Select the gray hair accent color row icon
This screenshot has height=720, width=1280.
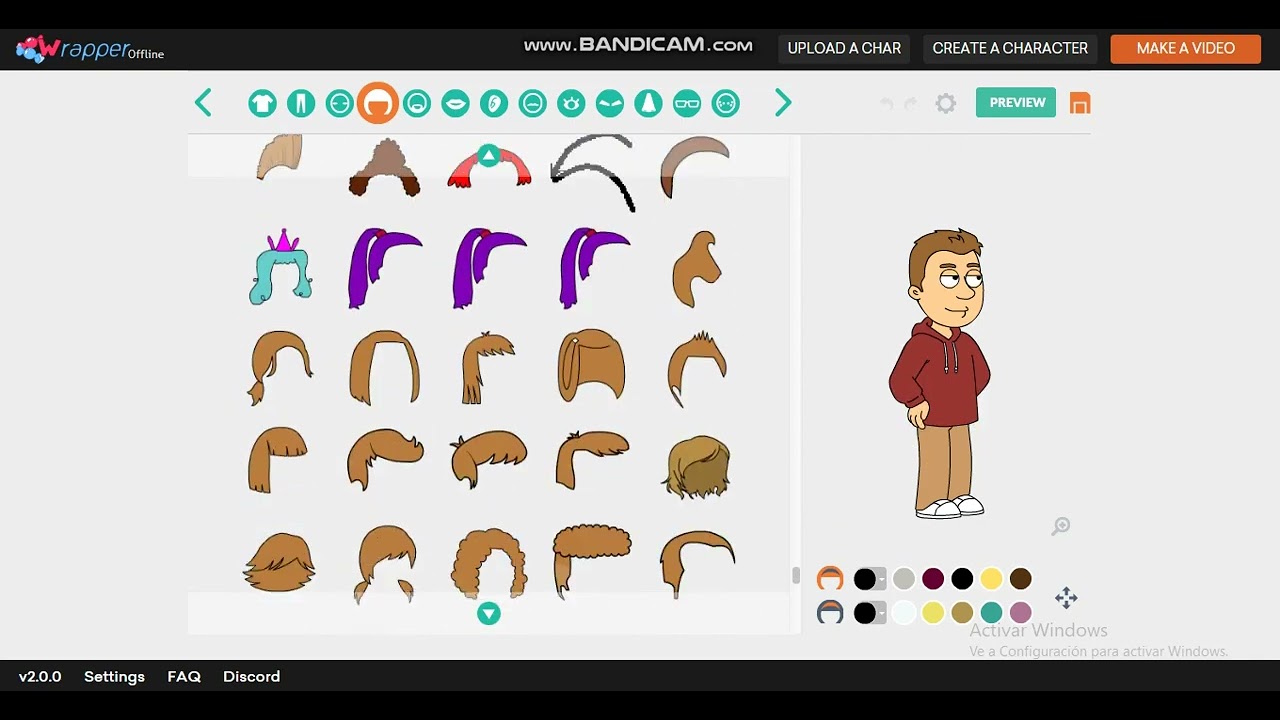pos(830,612)
